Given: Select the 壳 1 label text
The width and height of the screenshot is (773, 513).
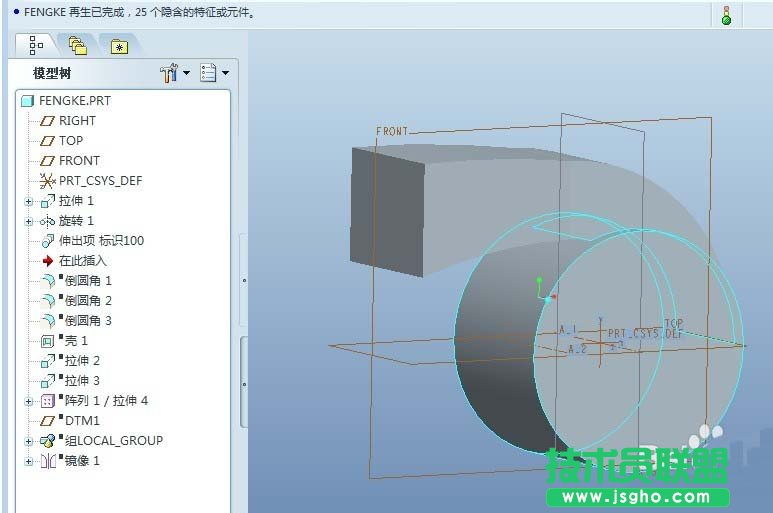Looking at the screenshot, I should [x=76, y=341].
